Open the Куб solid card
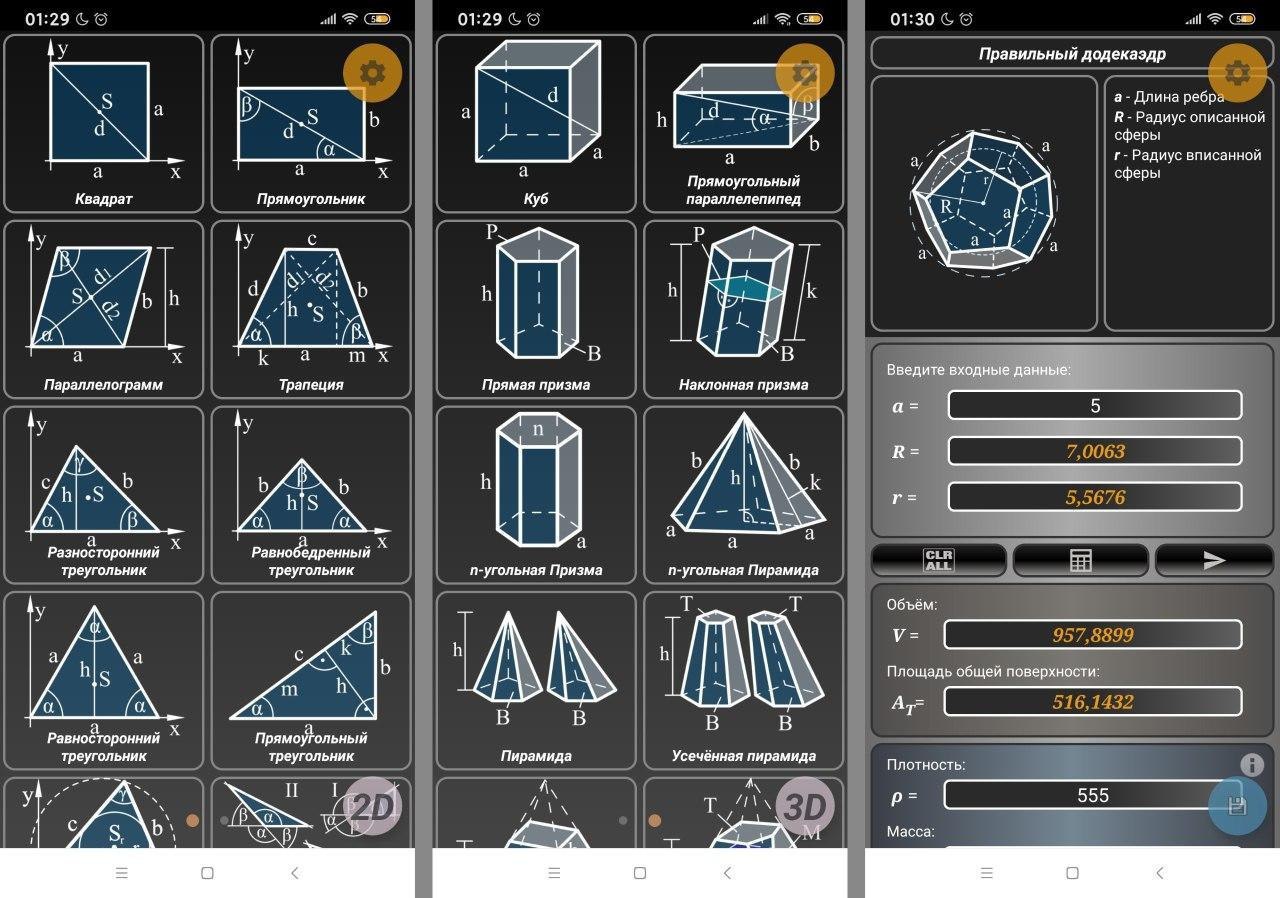This screenshot has height=898, width=1280. click(536, 123)
